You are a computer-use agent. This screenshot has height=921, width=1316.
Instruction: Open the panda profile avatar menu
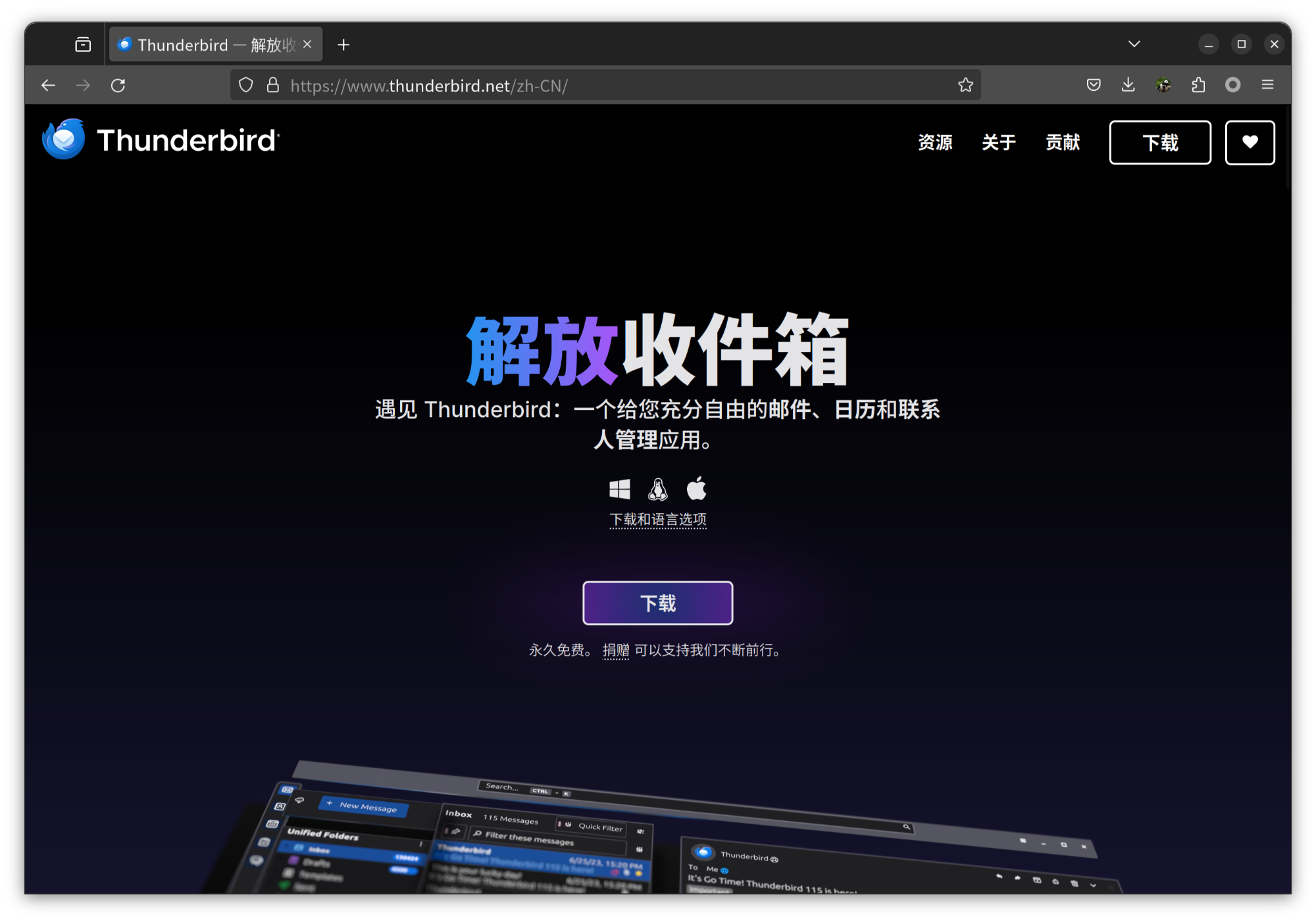pyautogui.click(x=1163, y=85)
